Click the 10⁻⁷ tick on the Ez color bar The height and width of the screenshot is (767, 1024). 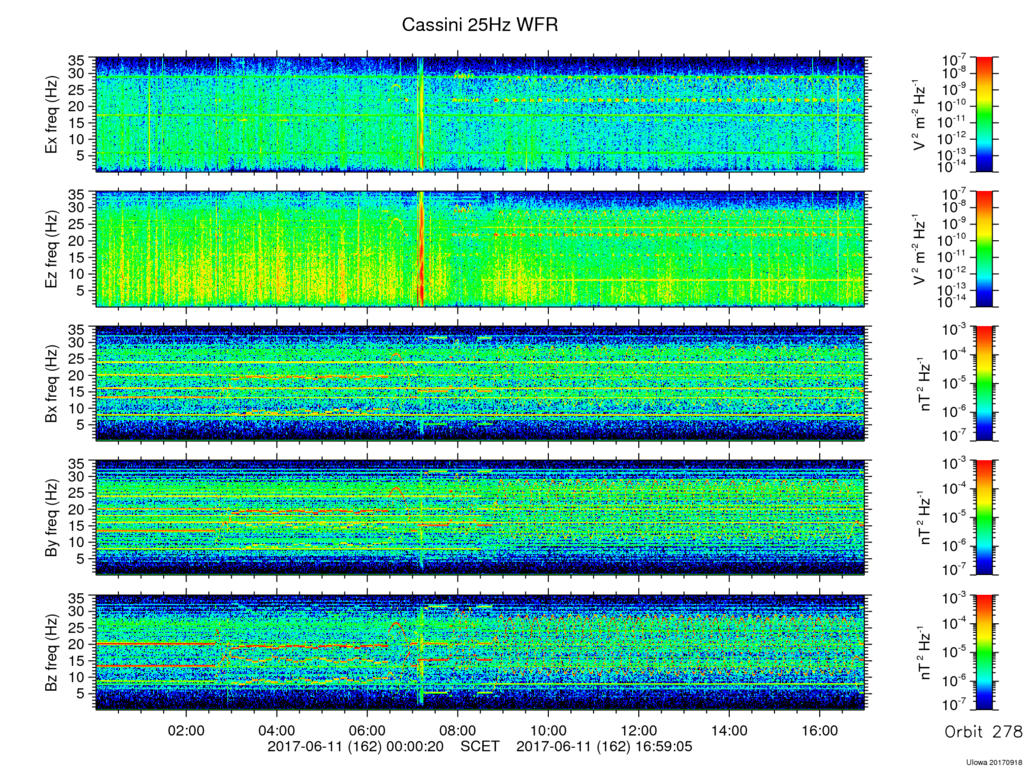[x=956, y=195]
